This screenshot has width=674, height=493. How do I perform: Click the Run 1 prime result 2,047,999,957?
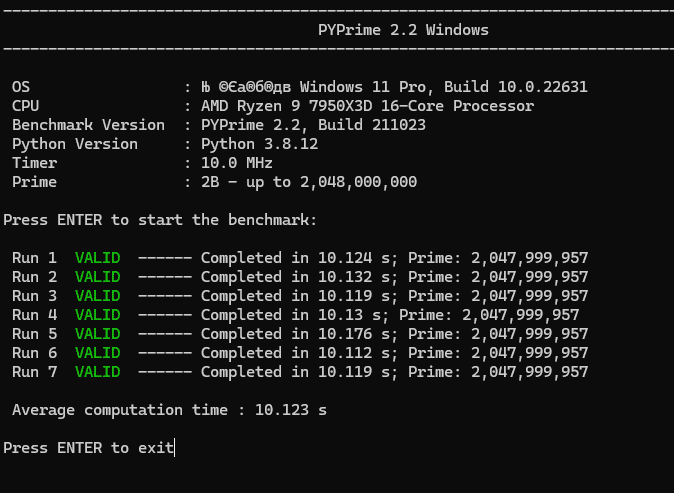pyautogui.click(x=529, y=258)
